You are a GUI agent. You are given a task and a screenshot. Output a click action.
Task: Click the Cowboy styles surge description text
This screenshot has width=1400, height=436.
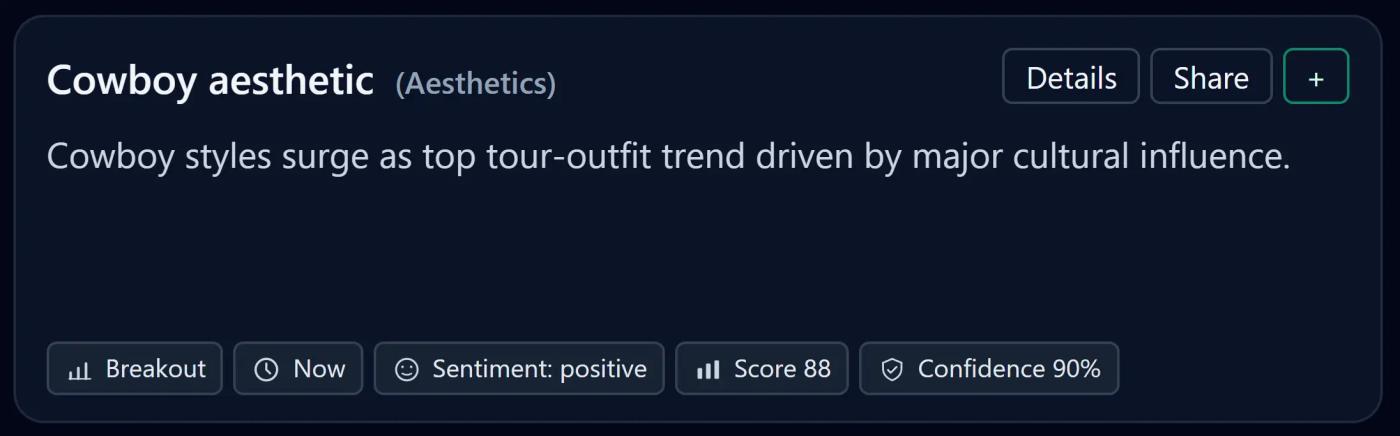point(668,157)
